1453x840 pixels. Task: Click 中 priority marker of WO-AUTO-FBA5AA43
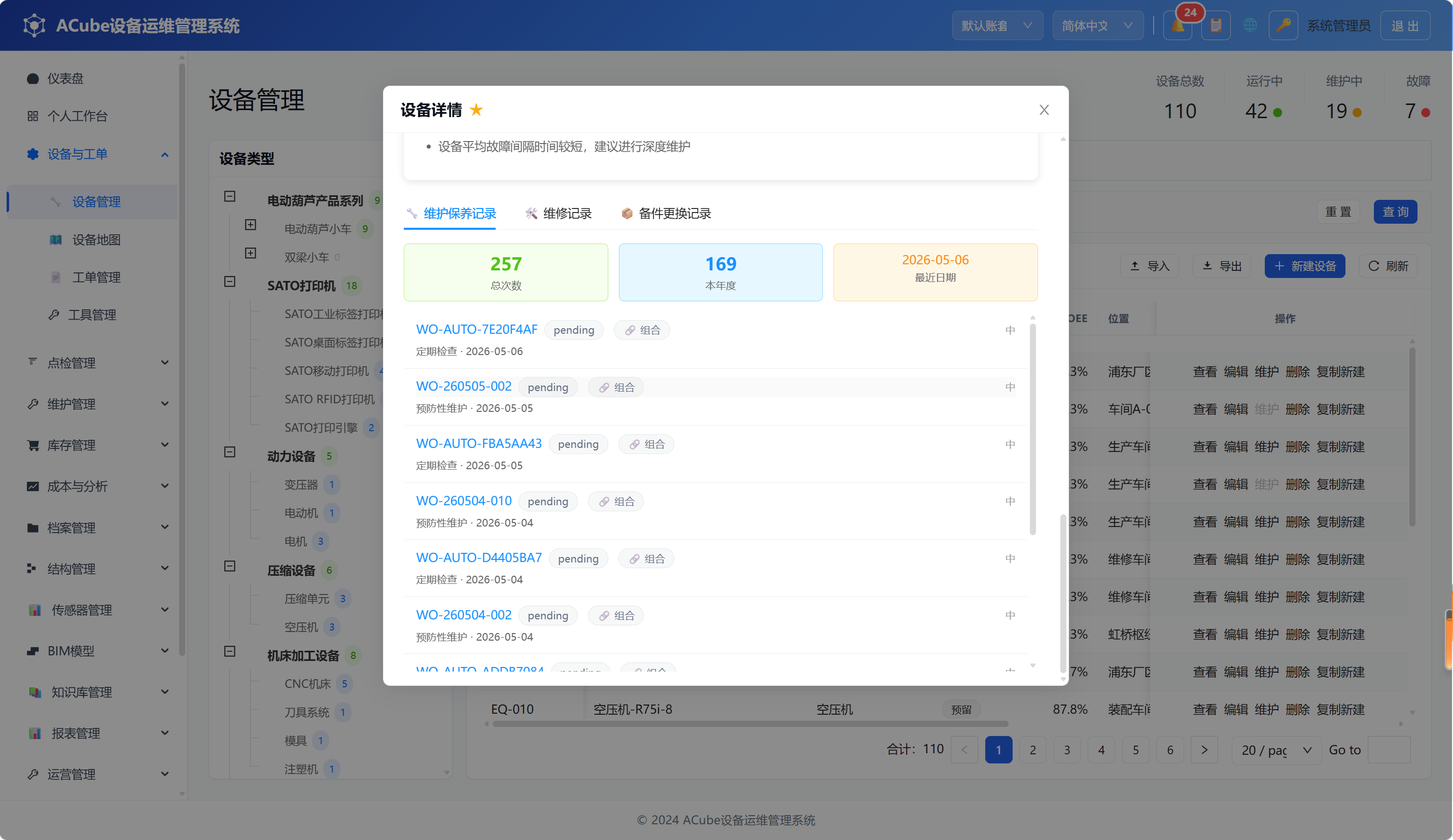(1010, 444)
